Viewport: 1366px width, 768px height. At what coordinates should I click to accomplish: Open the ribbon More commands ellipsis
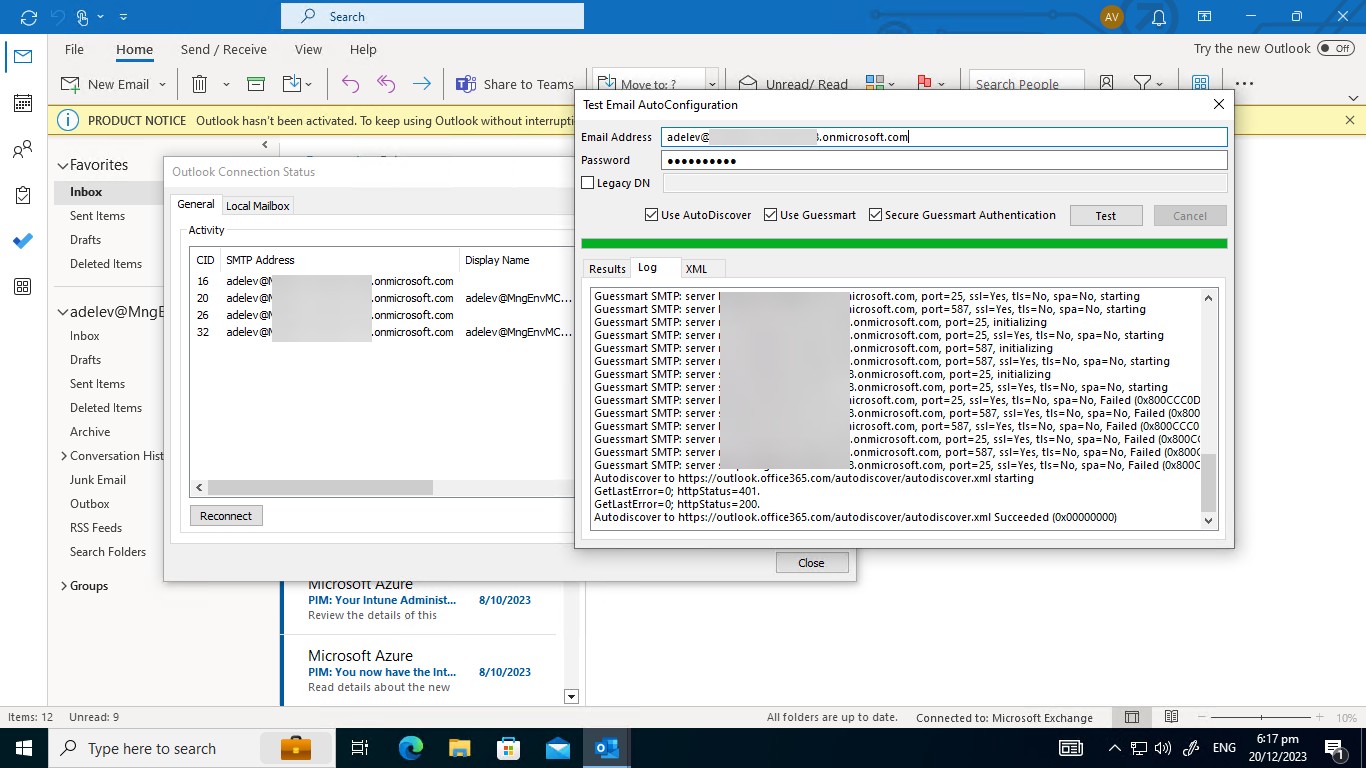[x=1244, y=84]
